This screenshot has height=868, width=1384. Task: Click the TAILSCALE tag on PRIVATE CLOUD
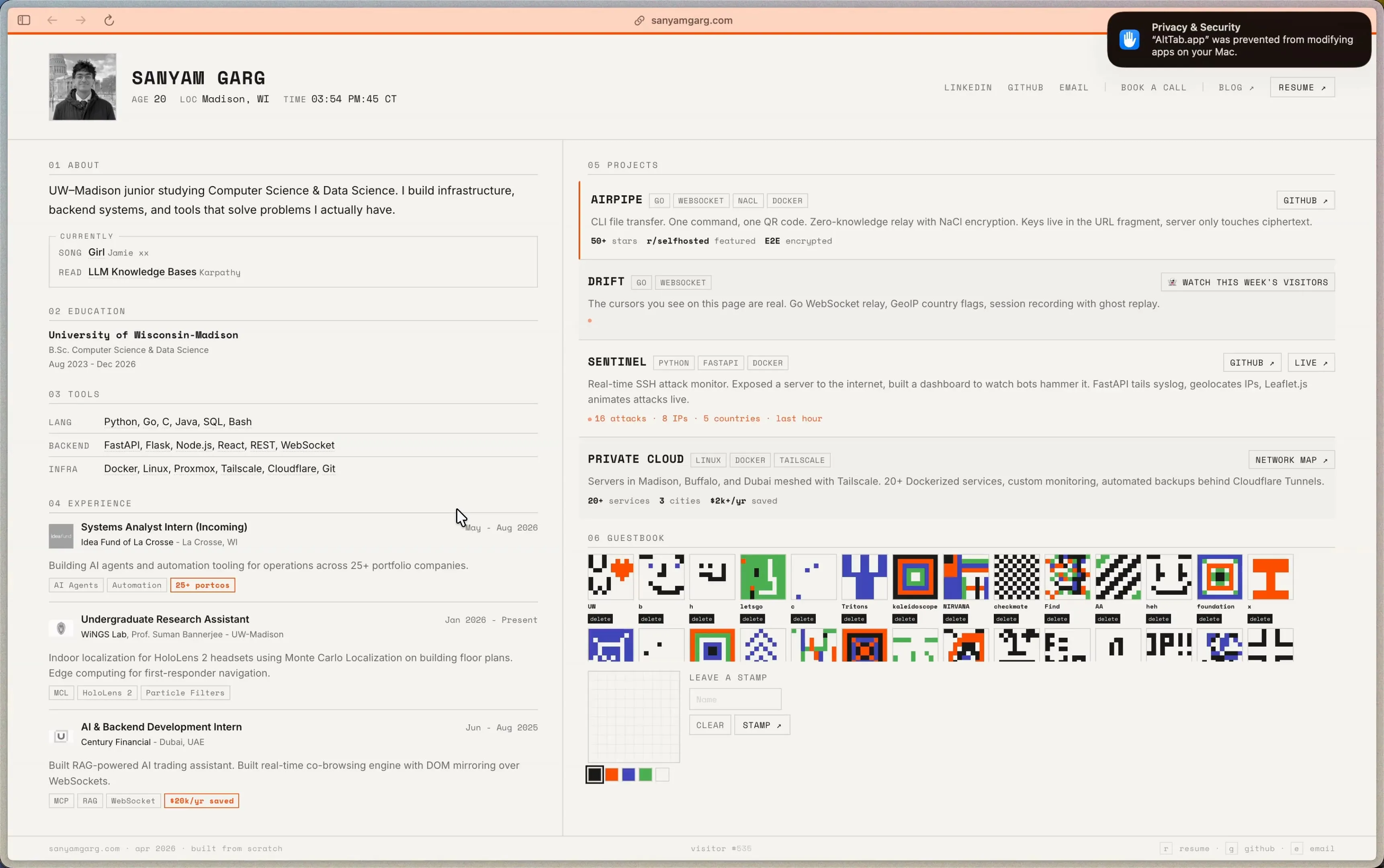click(x=802, y=461)
